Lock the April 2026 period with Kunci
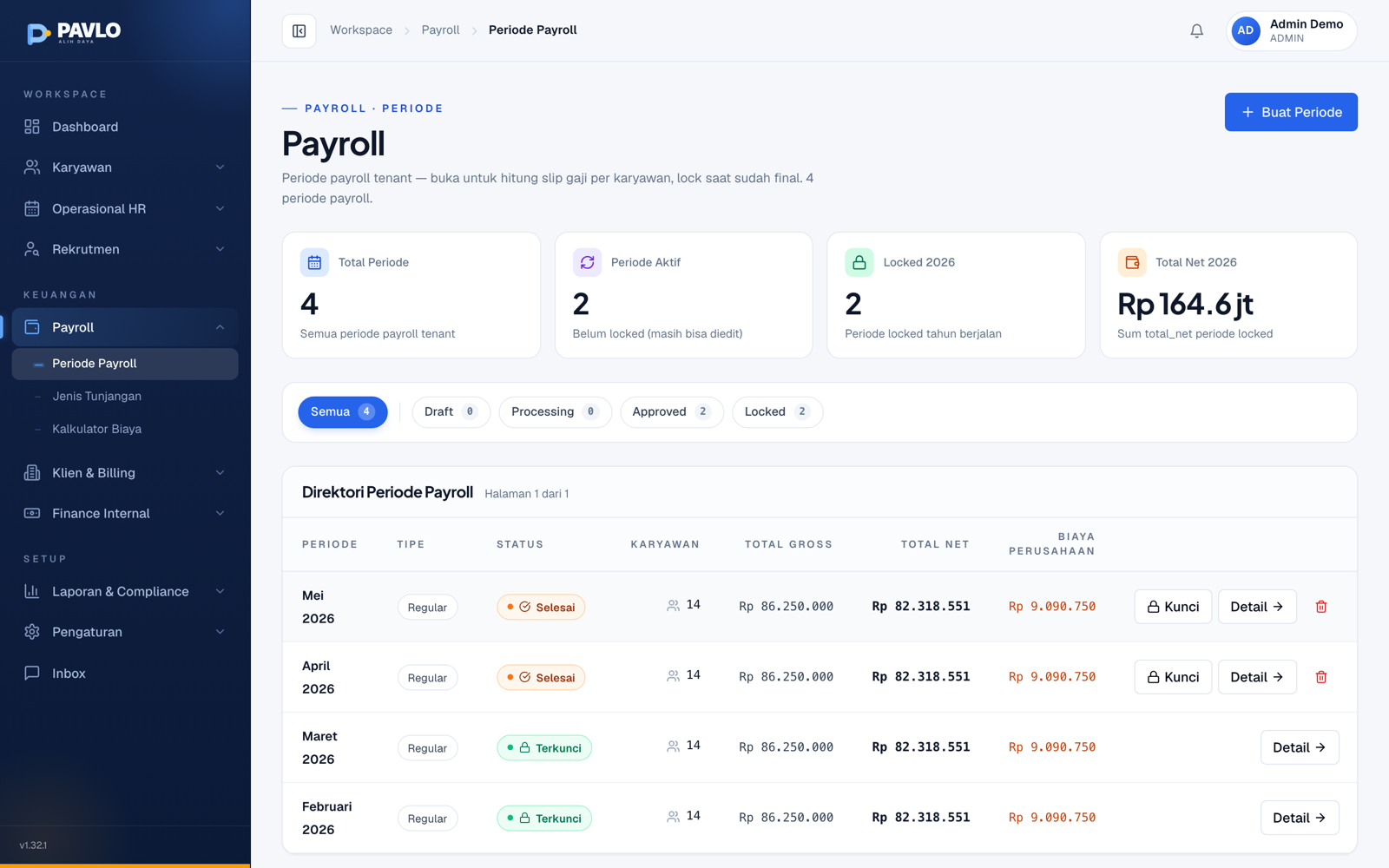 point(1173,677)
